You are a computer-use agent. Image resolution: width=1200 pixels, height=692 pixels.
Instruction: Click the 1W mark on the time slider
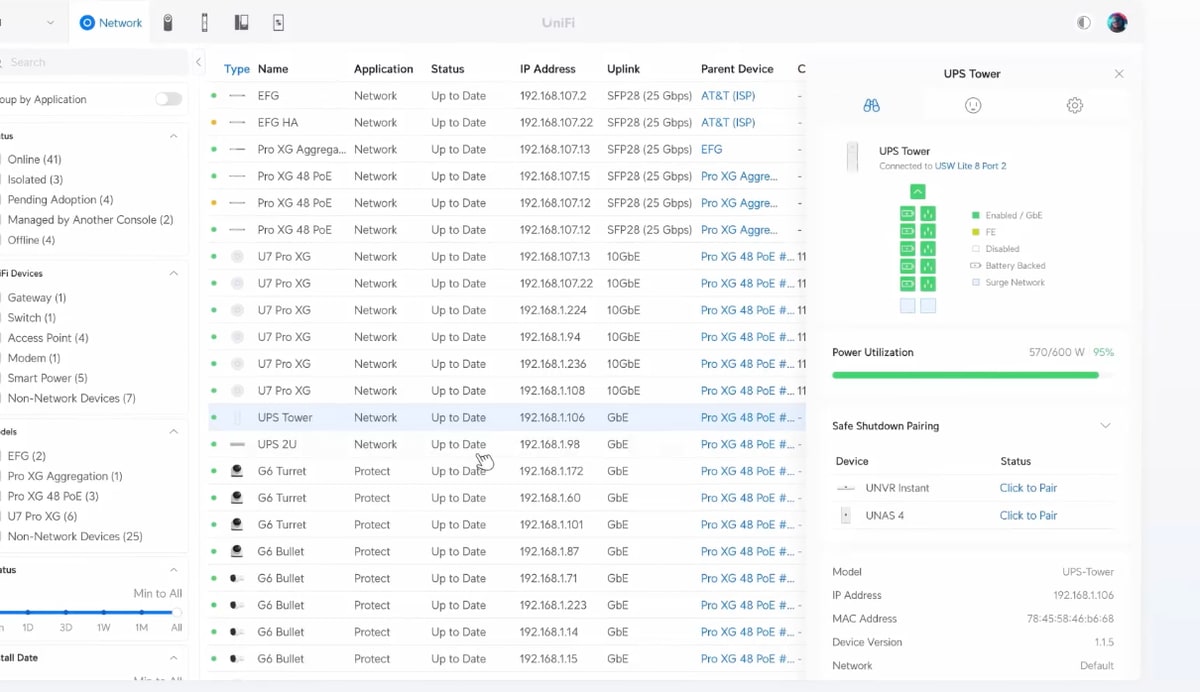click(104, 612)
